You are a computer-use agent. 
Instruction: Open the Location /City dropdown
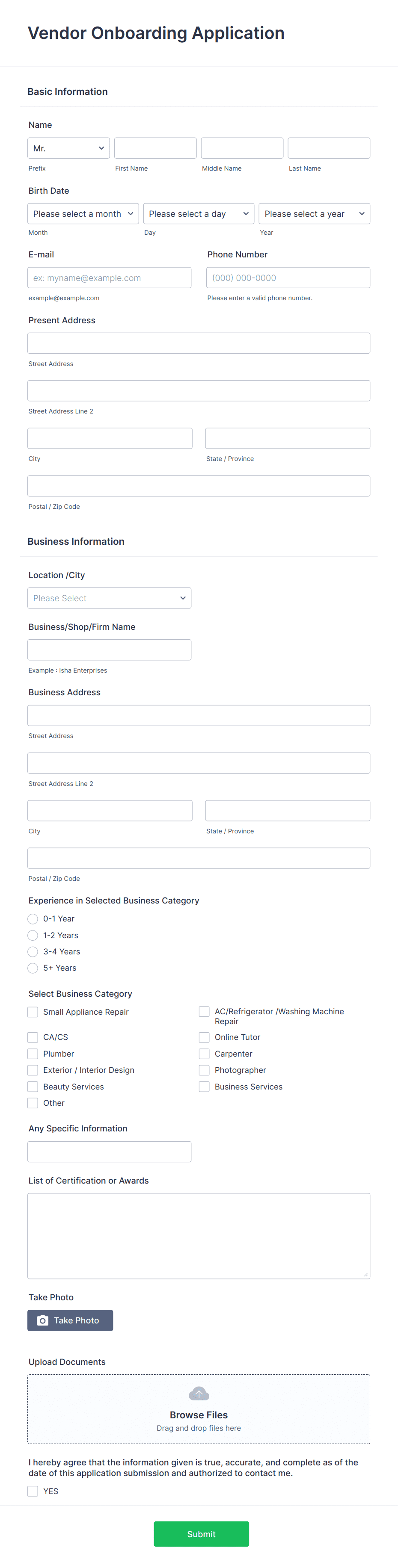pyautogui.click(x=109, y=598)
